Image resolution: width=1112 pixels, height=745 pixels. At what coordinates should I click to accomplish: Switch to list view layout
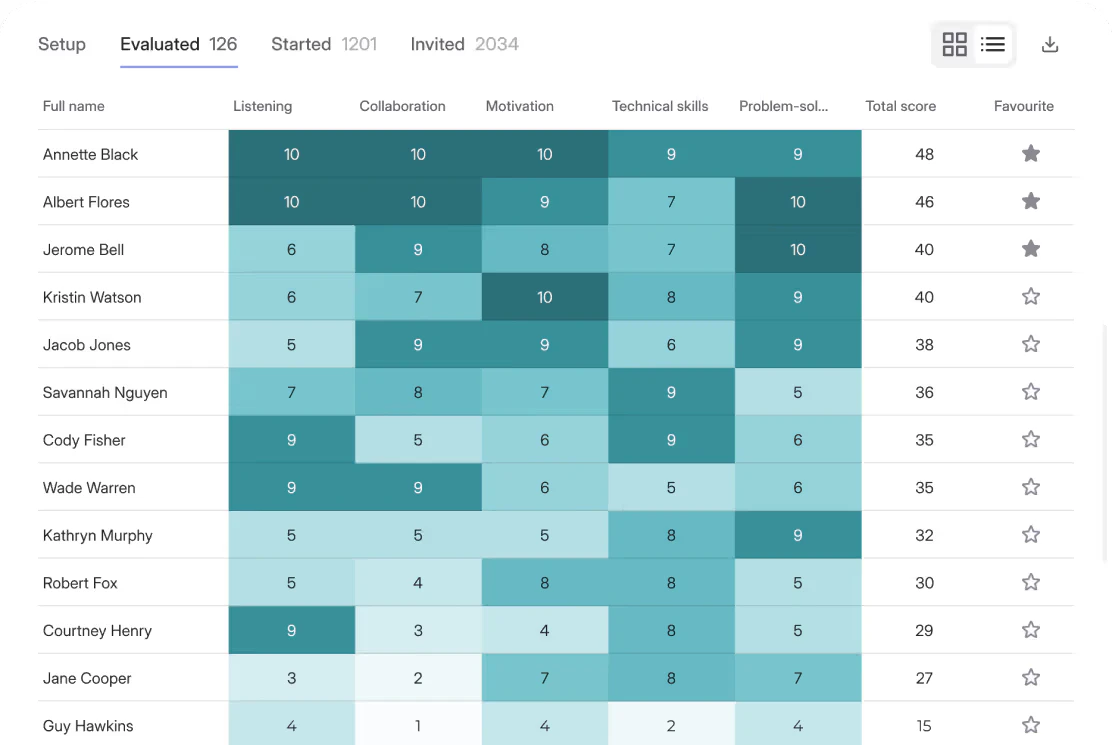[x=993, y=44]
